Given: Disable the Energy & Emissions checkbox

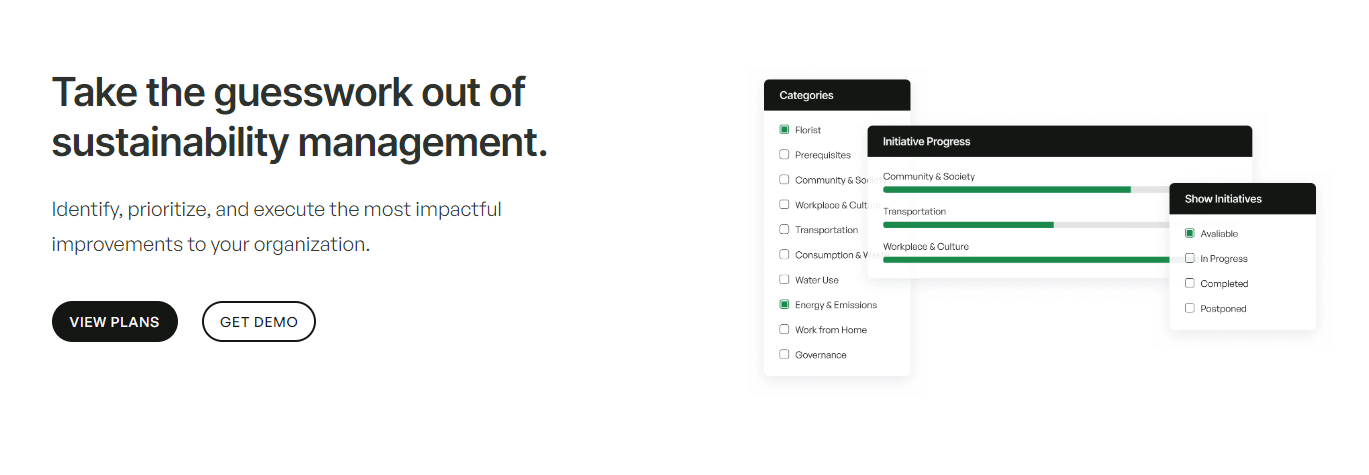Looking at the screenshot, I should (784, 305).
